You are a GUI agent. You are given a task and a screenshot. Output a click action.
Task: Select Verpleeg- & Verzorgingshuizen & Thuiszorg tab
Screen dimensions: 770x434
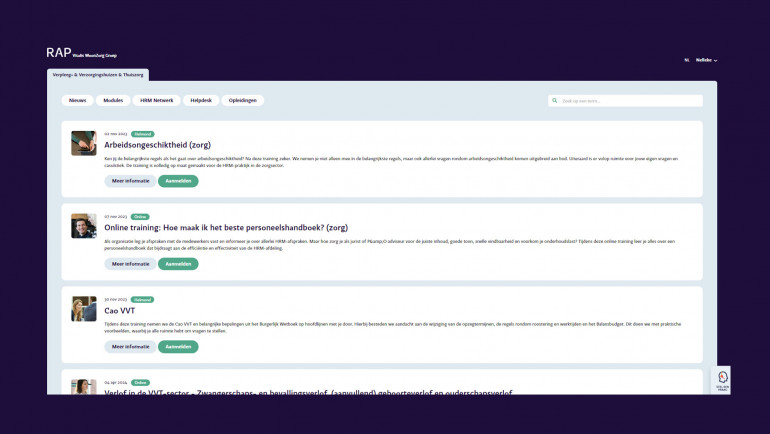98,75
